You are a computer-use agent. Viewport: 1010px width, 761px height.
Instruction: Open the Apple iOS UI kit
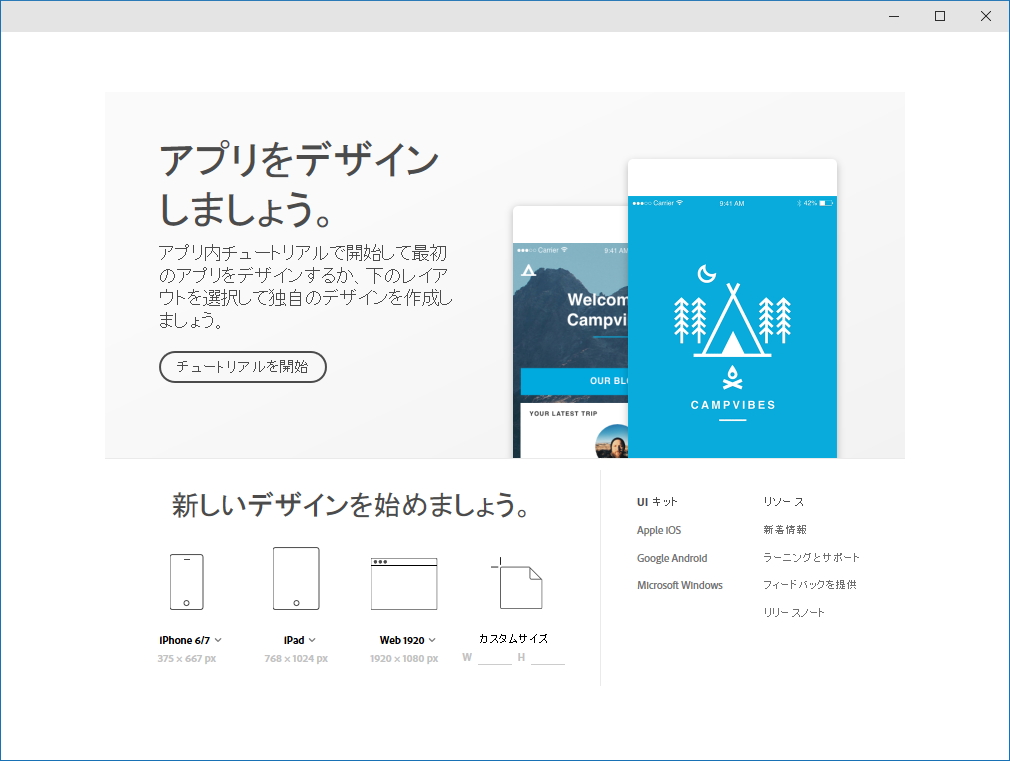click(x=659, y=530)
